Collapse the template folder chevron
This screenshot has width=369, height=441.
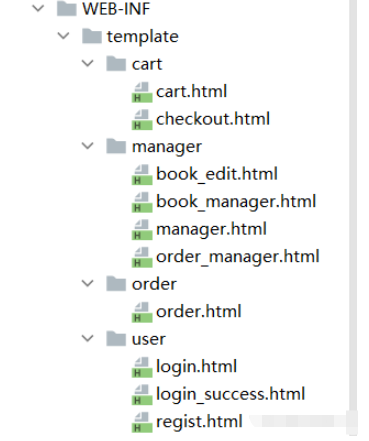[x=63, y=35]
